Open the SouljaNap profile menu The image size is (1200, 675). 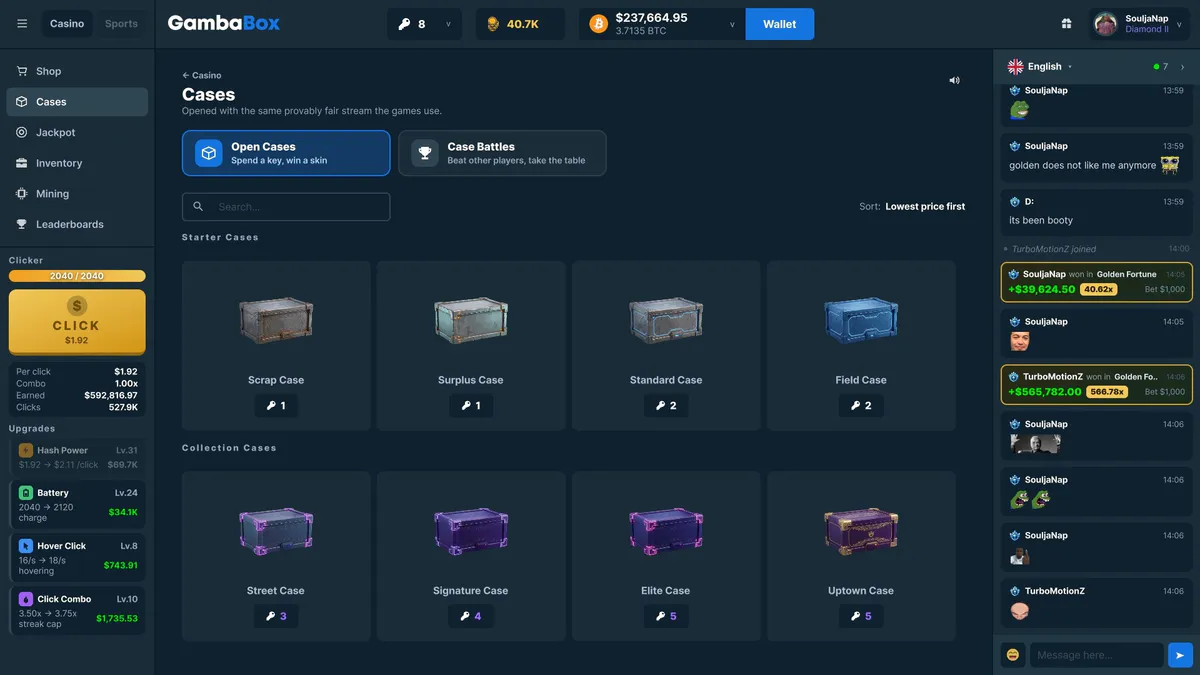[1141, 24]
